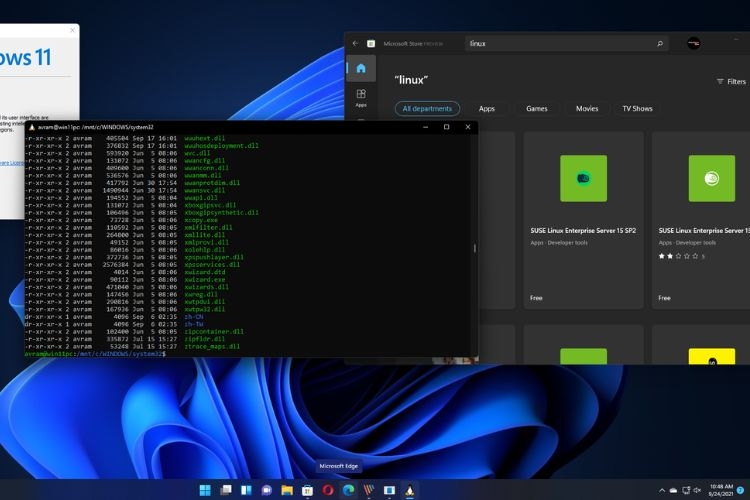Click xwizard.exe in terminal listing

[205, 279]
